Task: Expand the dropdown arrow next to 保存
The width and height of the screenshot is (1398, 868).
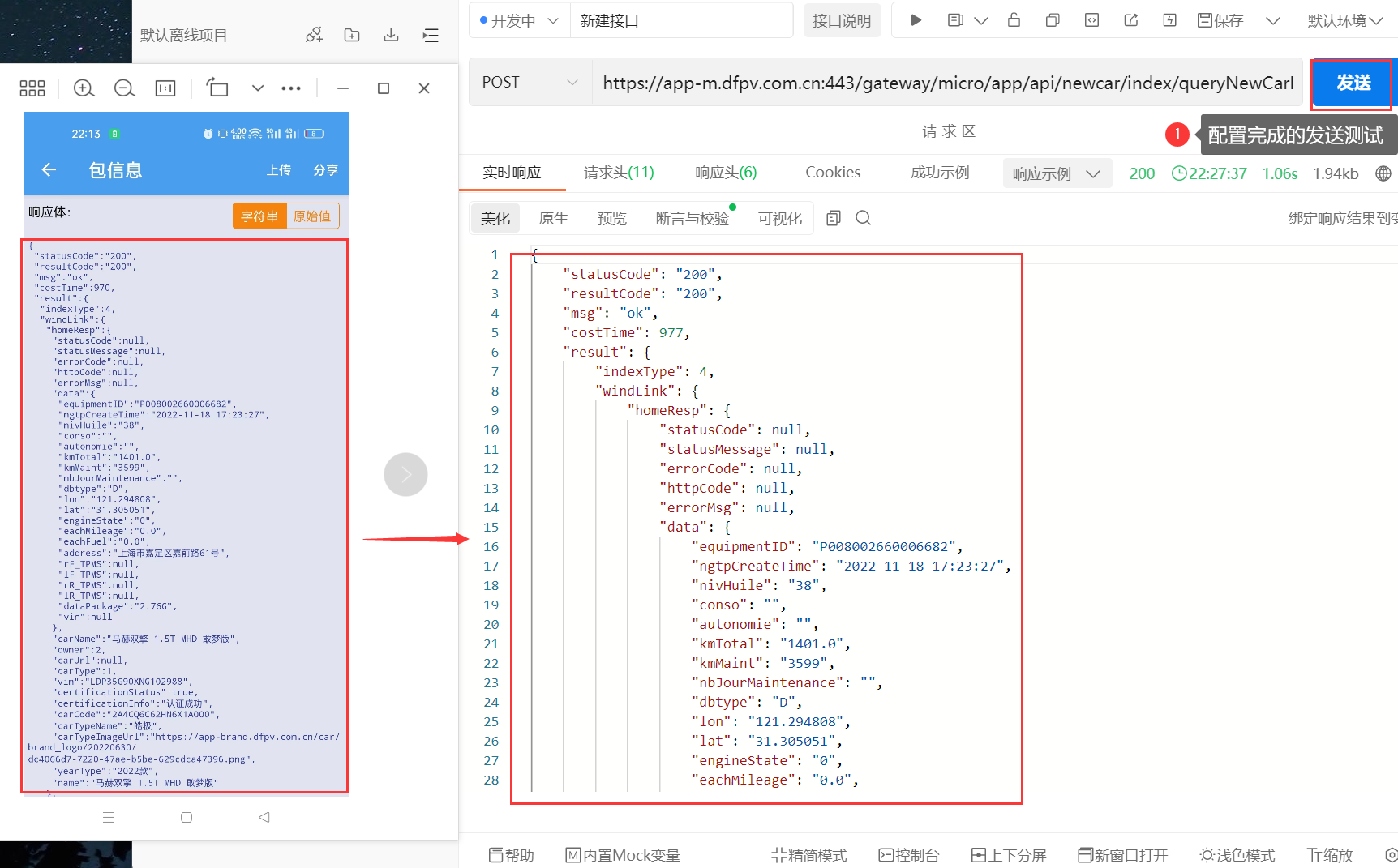Action: (x=1273, y=20)
